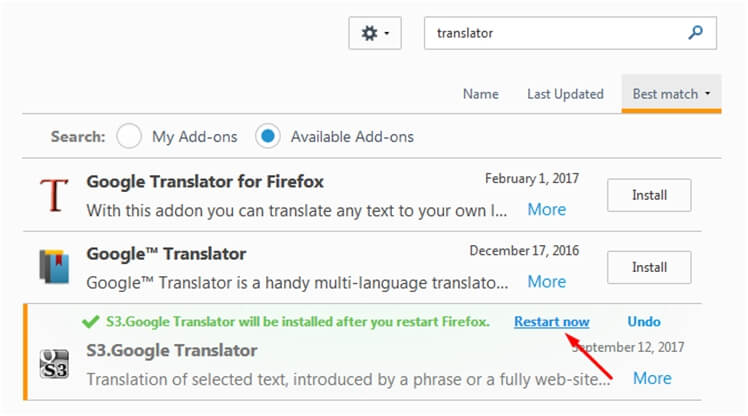Click the Restart now link
The image size is (748, 416).
click(552, 322)
